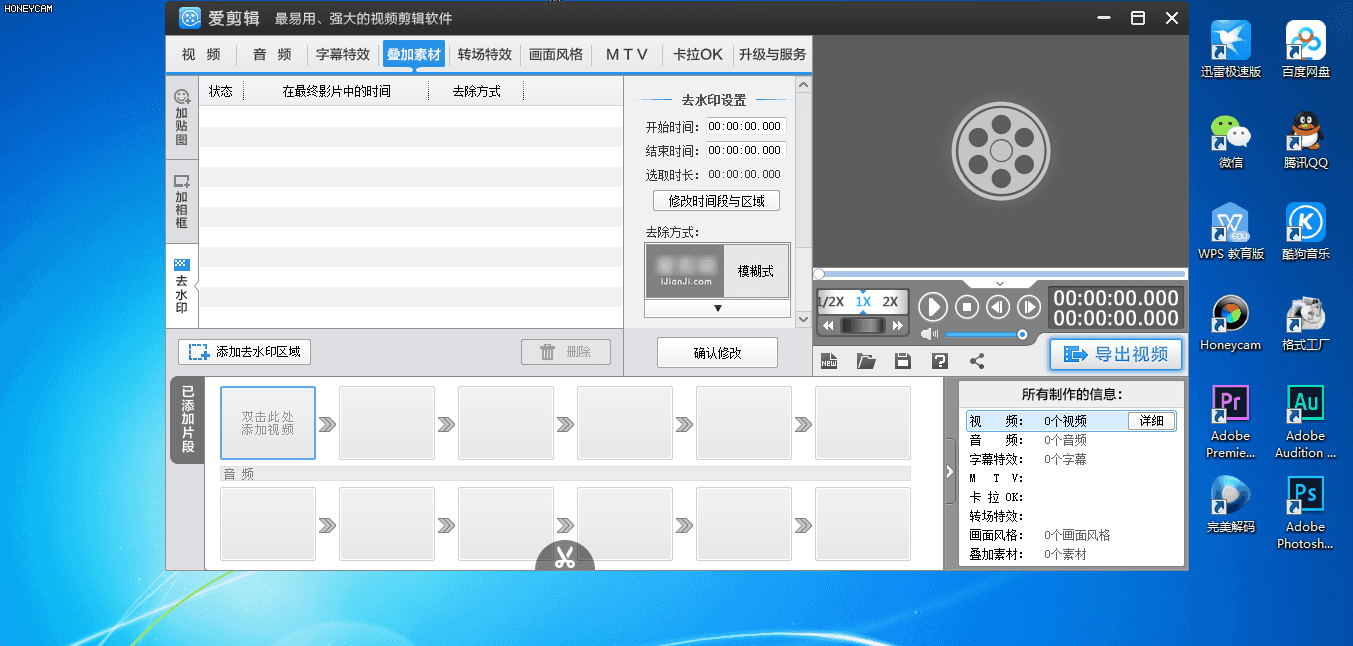Click the 导出视频 export button
This screenshot has height=646, width=1353.
pos(1116,354)
